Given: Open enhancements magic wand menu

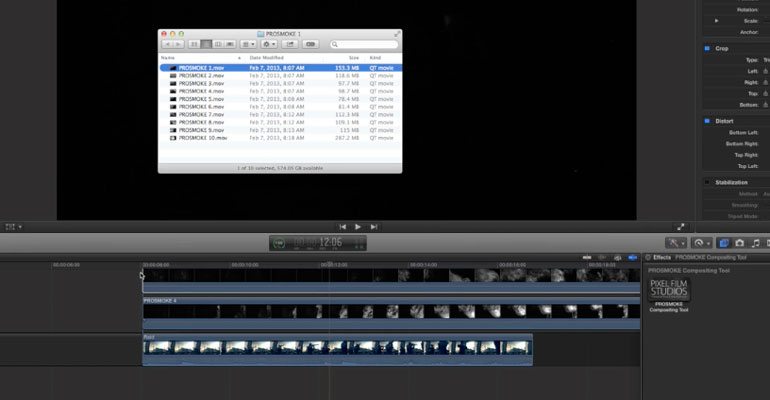Looking at the screenshot, I should tap(676, 243).
